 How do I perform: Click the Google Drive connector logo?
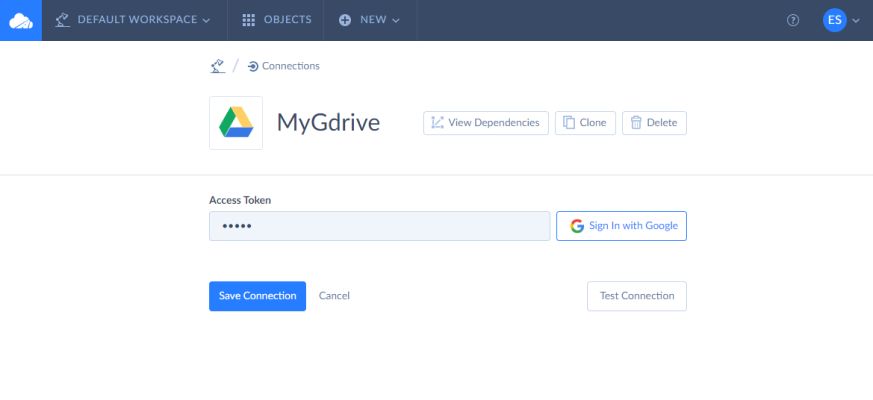(x=236, y=123)
